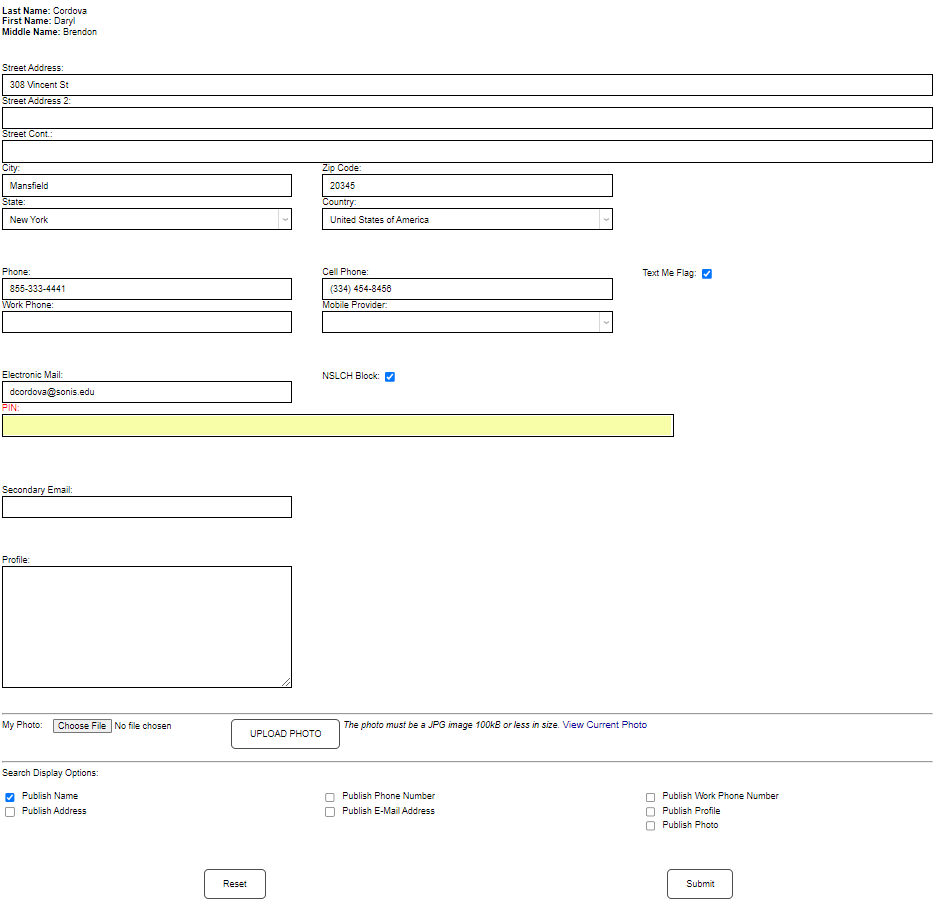
Task: Select the Secondary Email field
Action: coord(146,507)
